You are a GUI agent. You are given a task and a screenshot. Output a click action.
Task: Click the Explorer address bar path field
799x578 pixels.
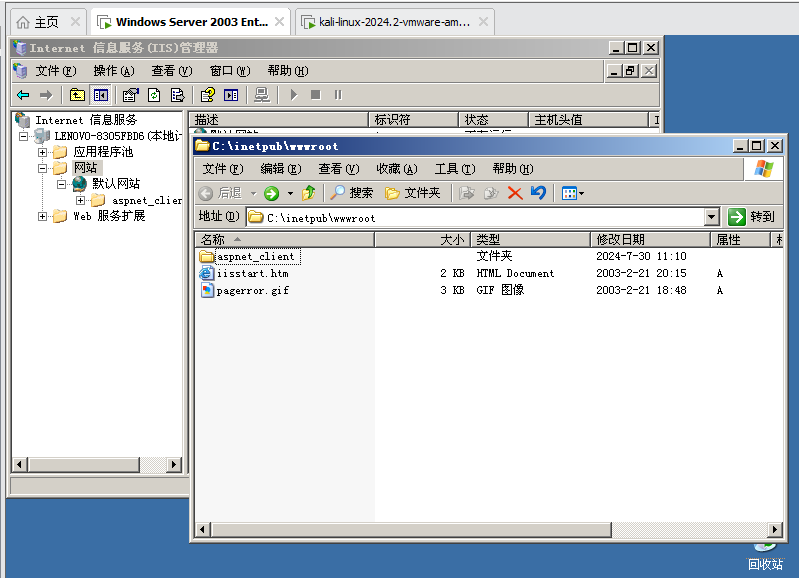pyautogui.click(x=475, y=218)
